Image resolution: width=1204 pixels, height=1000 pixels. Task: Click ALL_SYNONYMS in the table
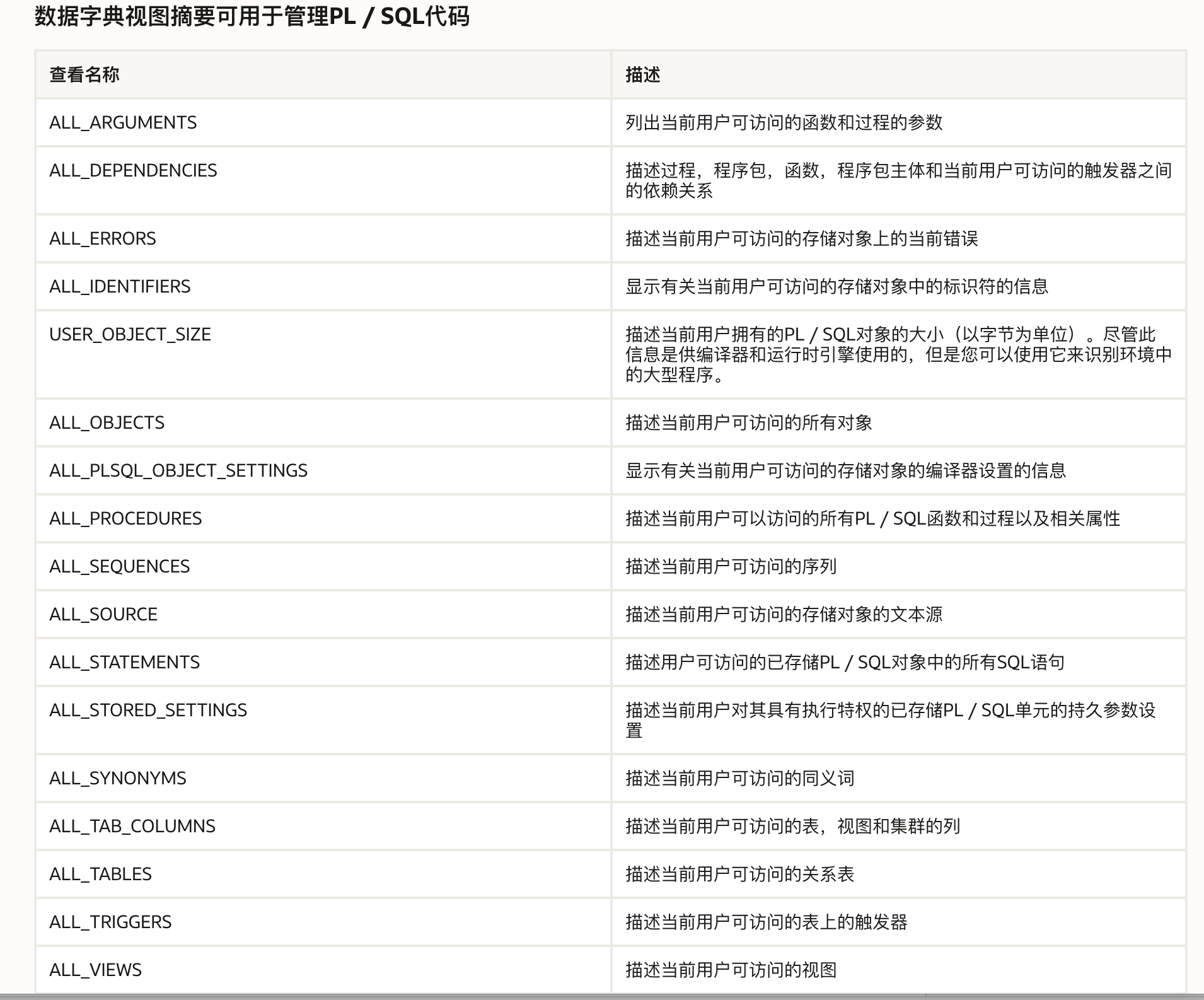click(118, 778)
